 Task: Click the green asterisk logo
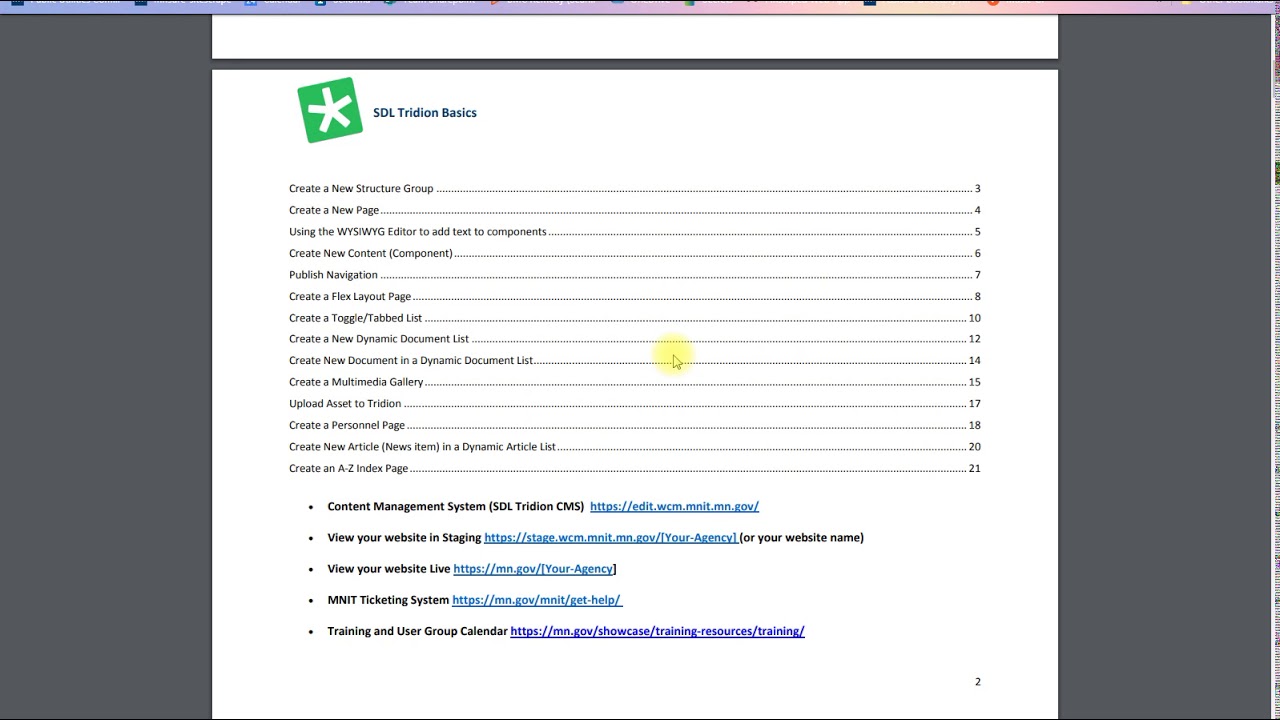(x=330, y=110)
